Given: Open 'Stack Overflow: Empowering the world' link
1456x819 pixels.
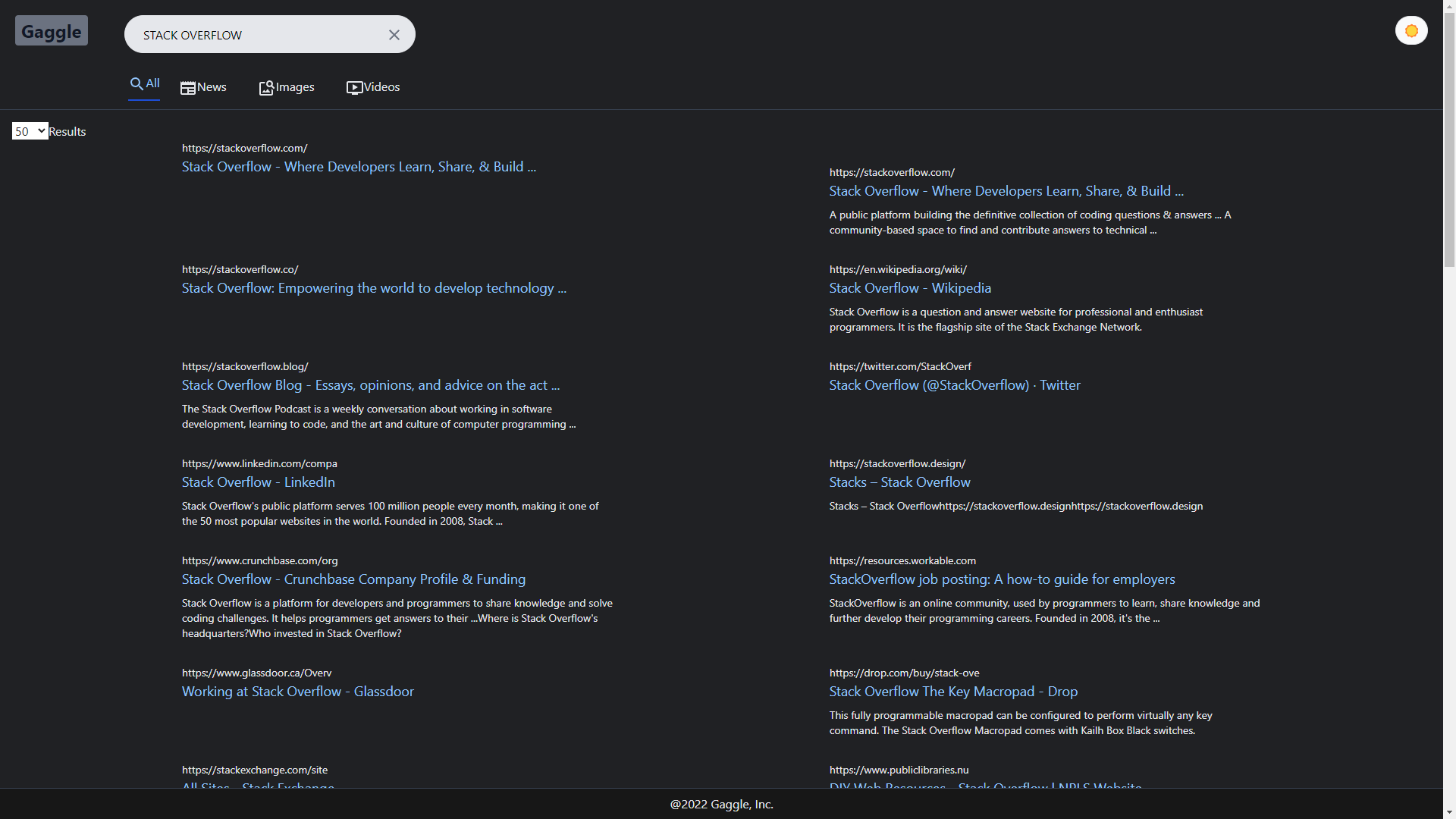Looking at the screenshot, I should click(x=374, y=288).
